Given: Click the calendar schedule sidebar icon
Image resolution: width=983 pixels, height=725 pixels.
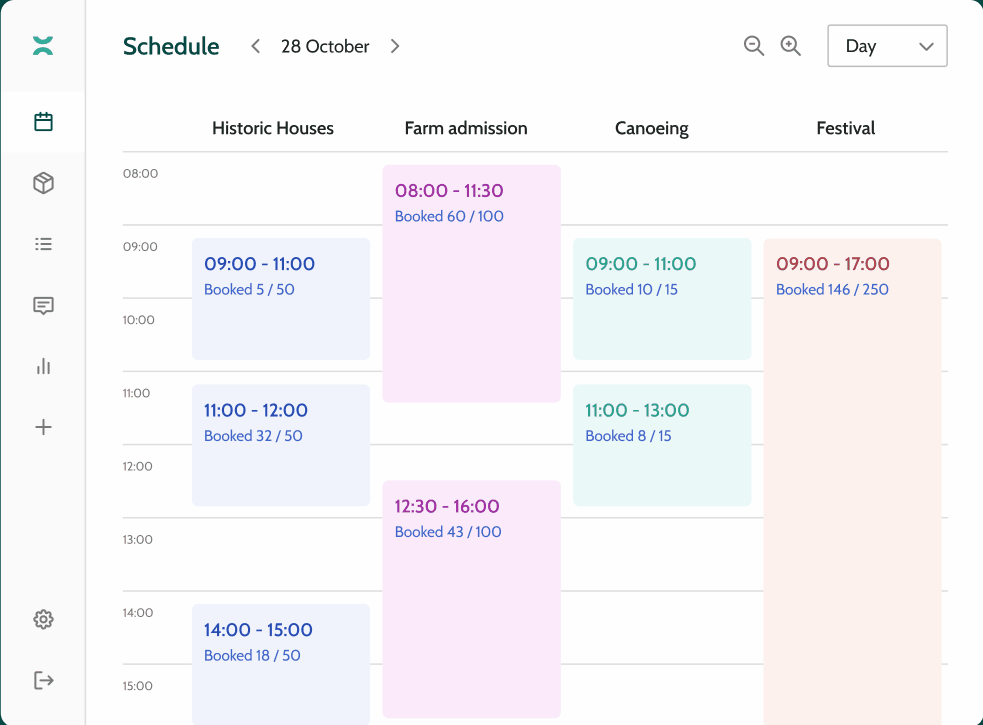Looking at the screenshot, I should 43,122.
